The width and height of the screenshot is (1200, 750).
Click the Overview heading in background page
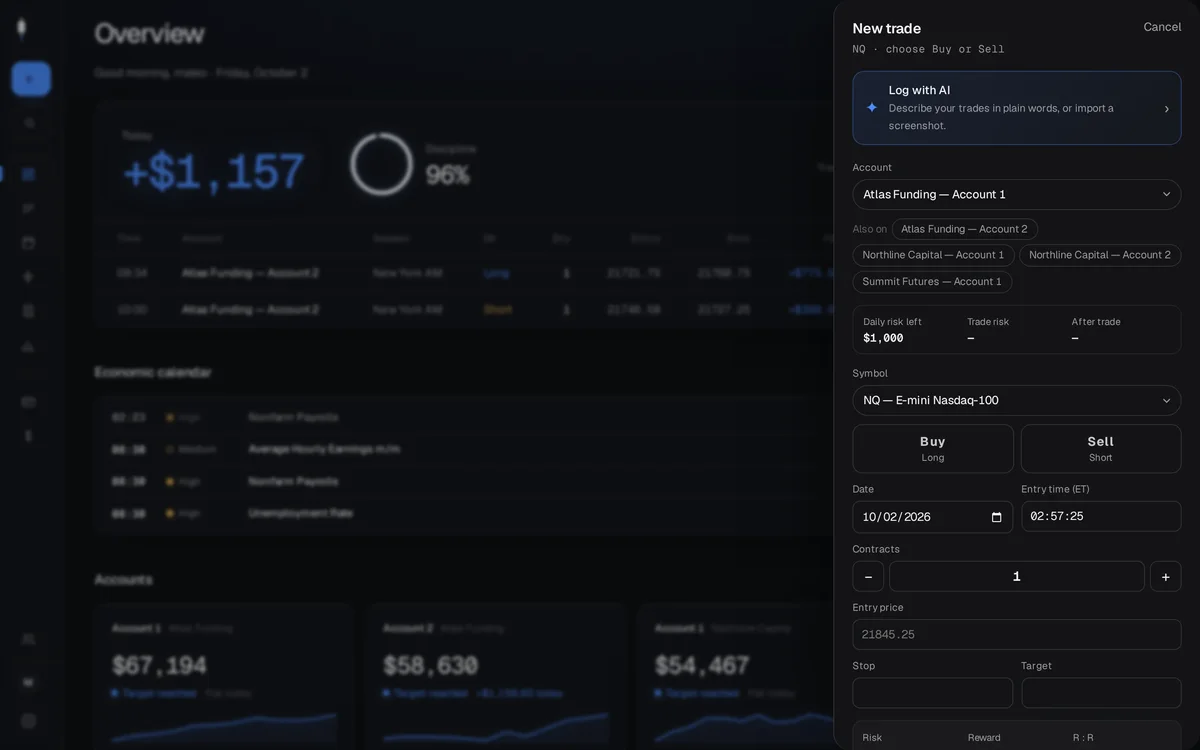coord(149,34)
